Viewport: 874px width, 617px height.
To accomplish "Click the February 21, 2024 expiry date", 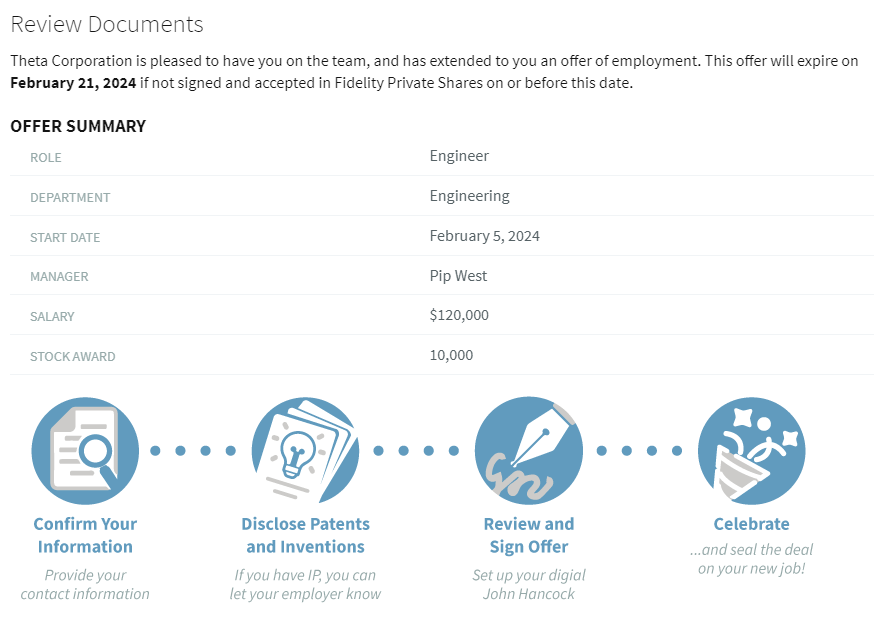I will (73, 83).
